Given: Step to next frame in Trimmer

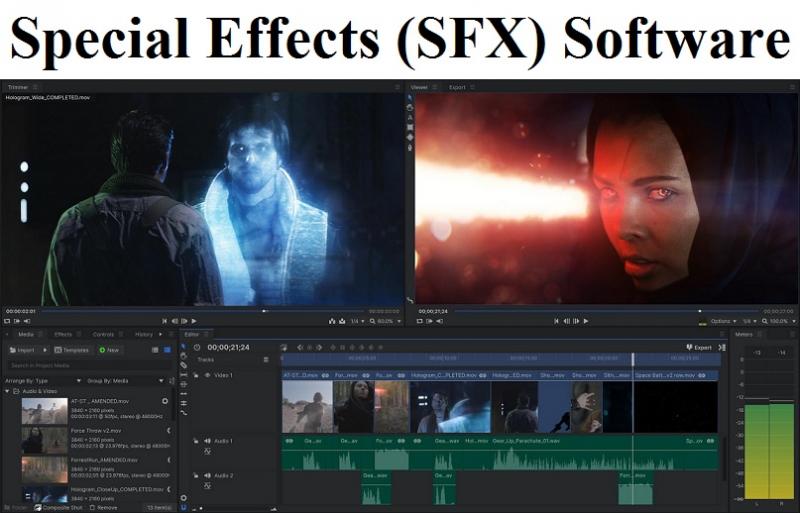Looking at the screenshot, I should [x=185, y=321].
